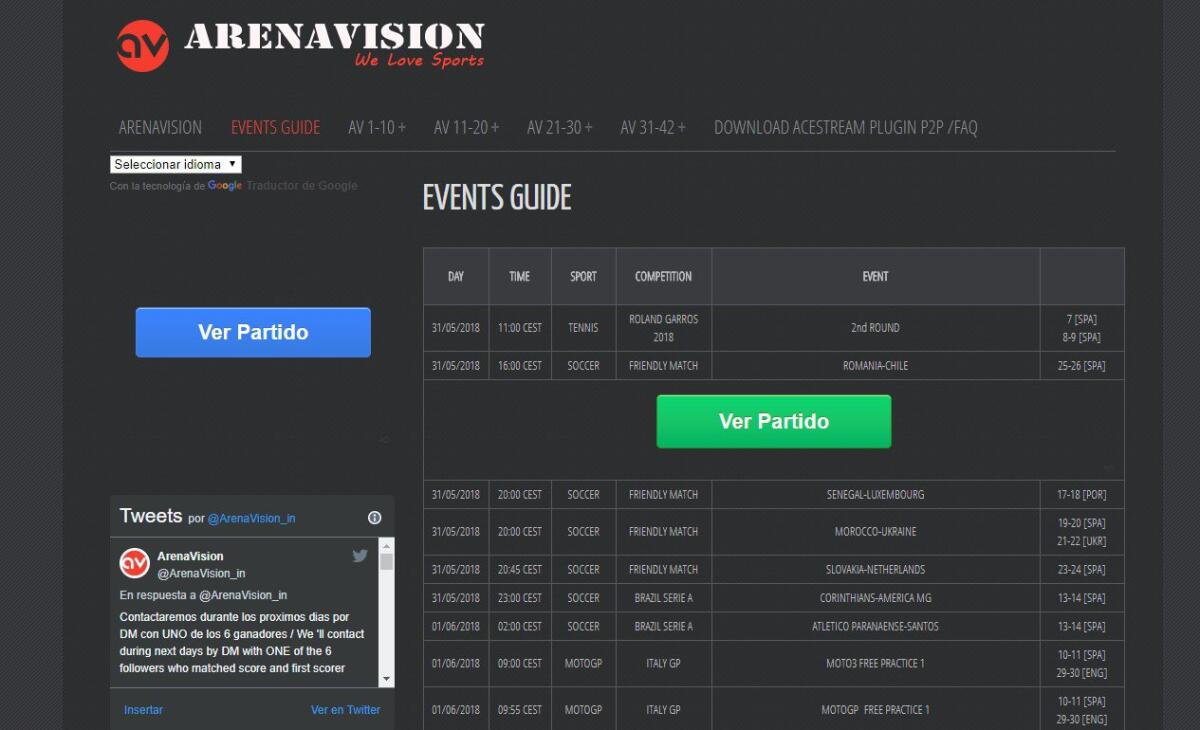Open the info icon on the Tweets widget

(374, 517)
